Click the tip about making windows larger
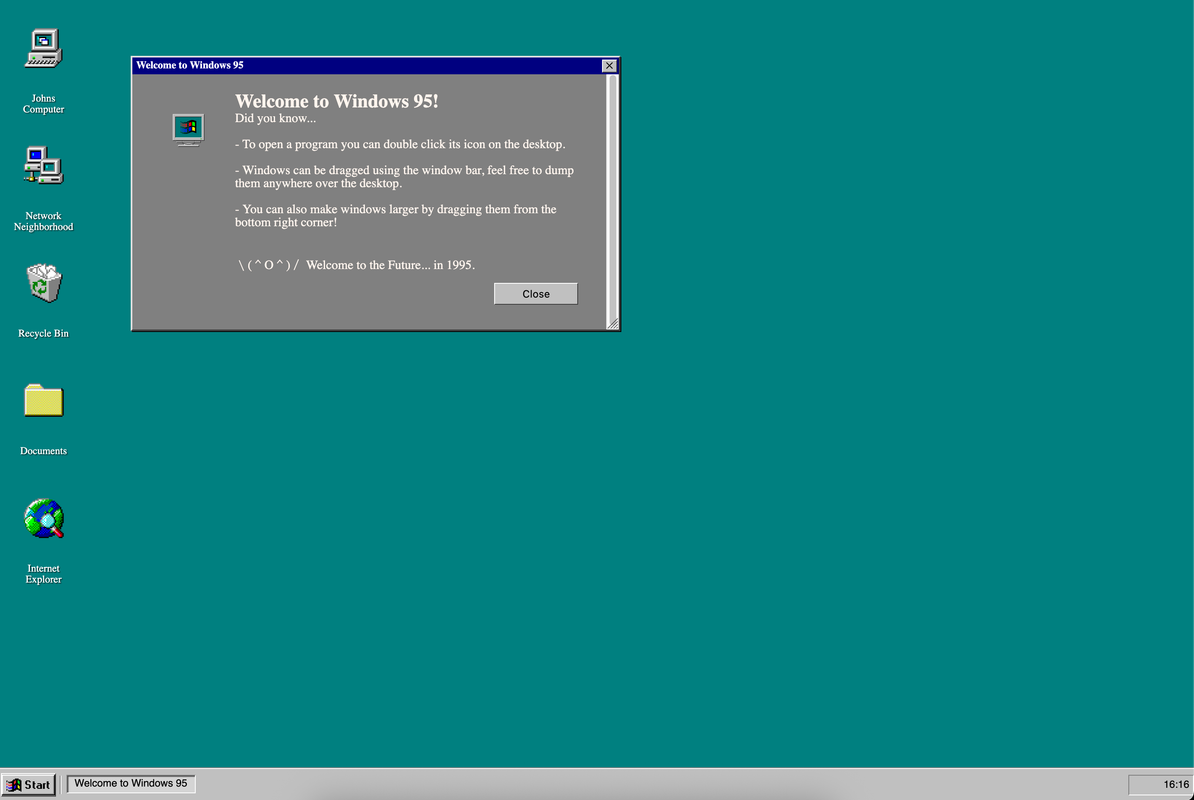The height and width of the screenshot is (800, 1194). [x=395, y=215]
